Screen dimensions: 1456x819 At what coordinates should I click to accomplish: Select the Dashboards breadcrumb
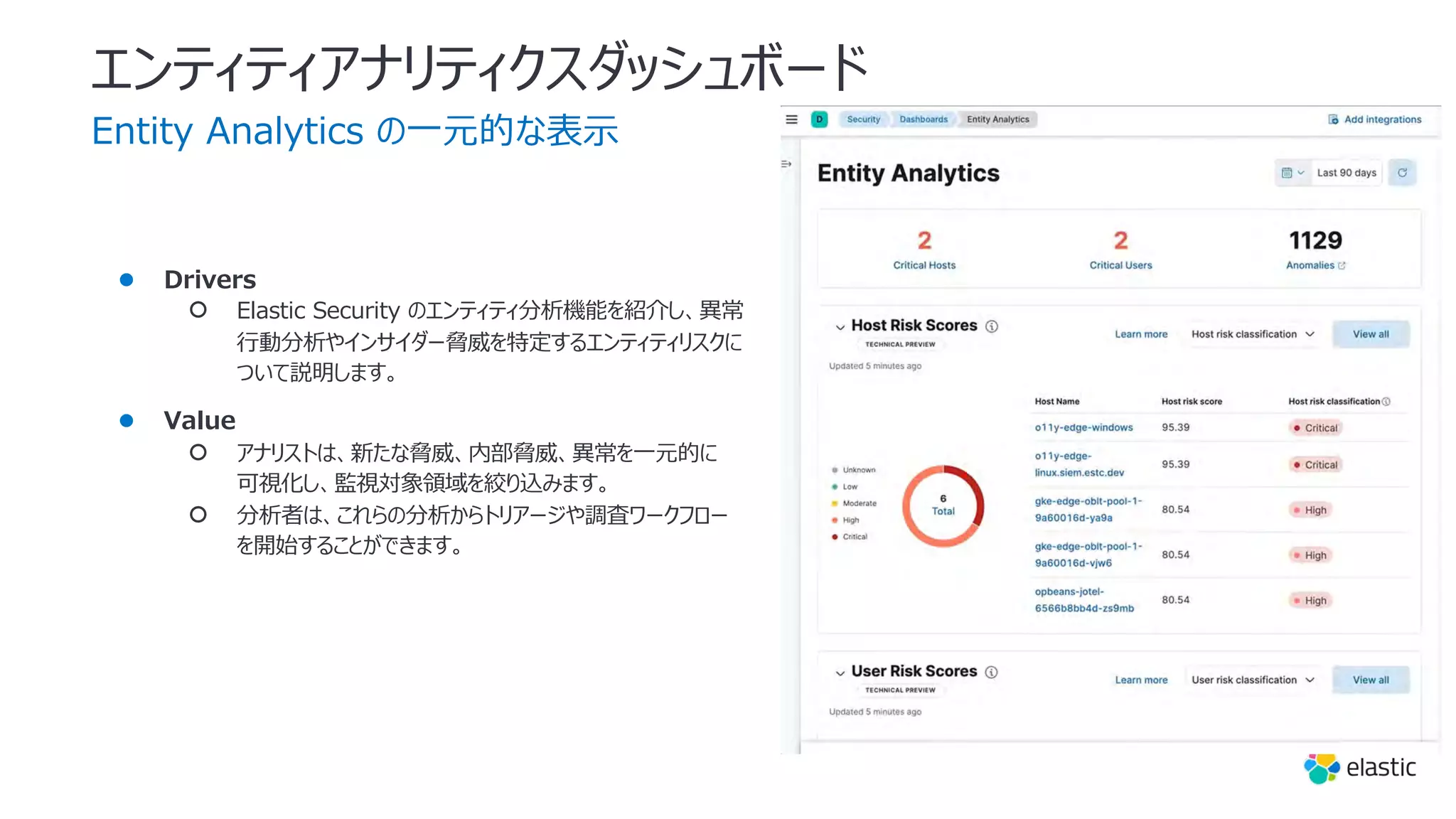pos(924,119)
